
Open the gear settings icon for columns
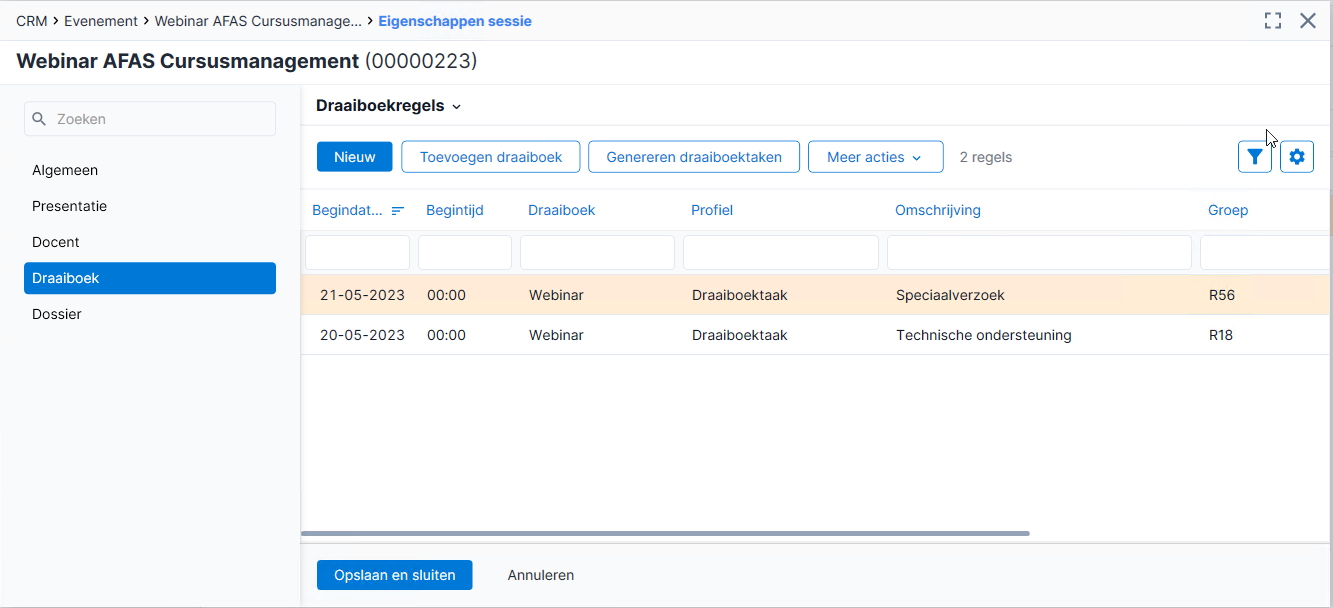click(x=1297, y=157)
